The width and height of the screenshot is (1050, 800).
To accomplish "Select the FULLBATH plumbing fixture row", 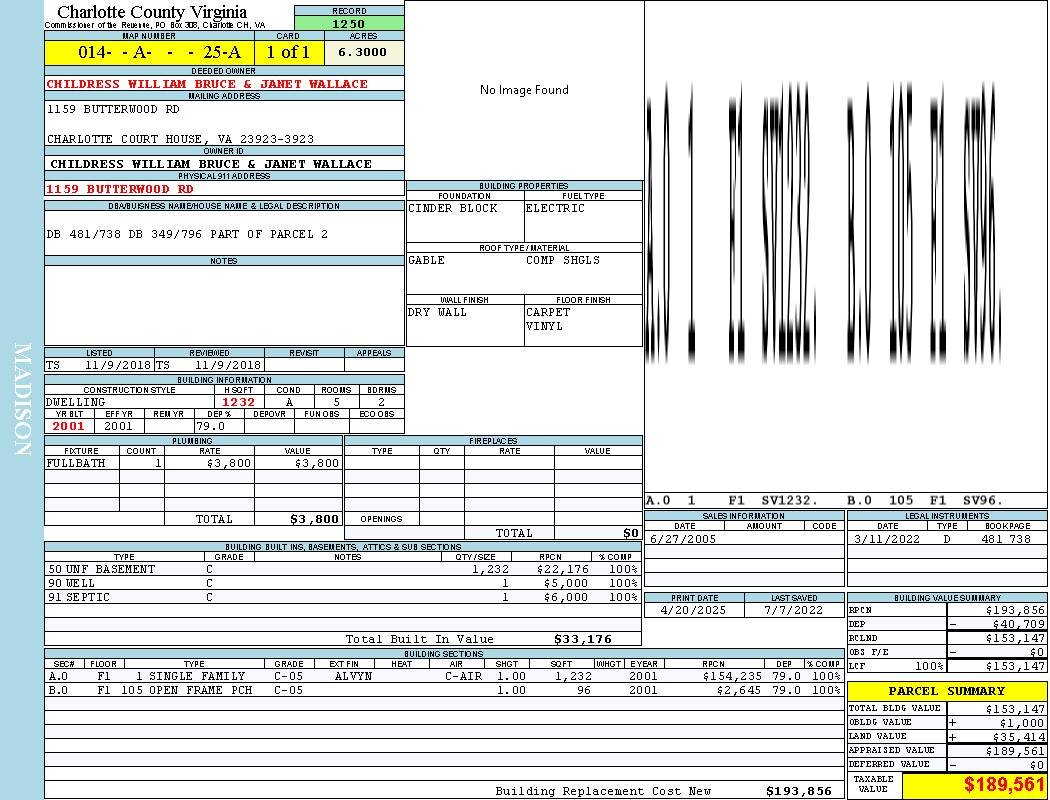I will coord(194,463).
